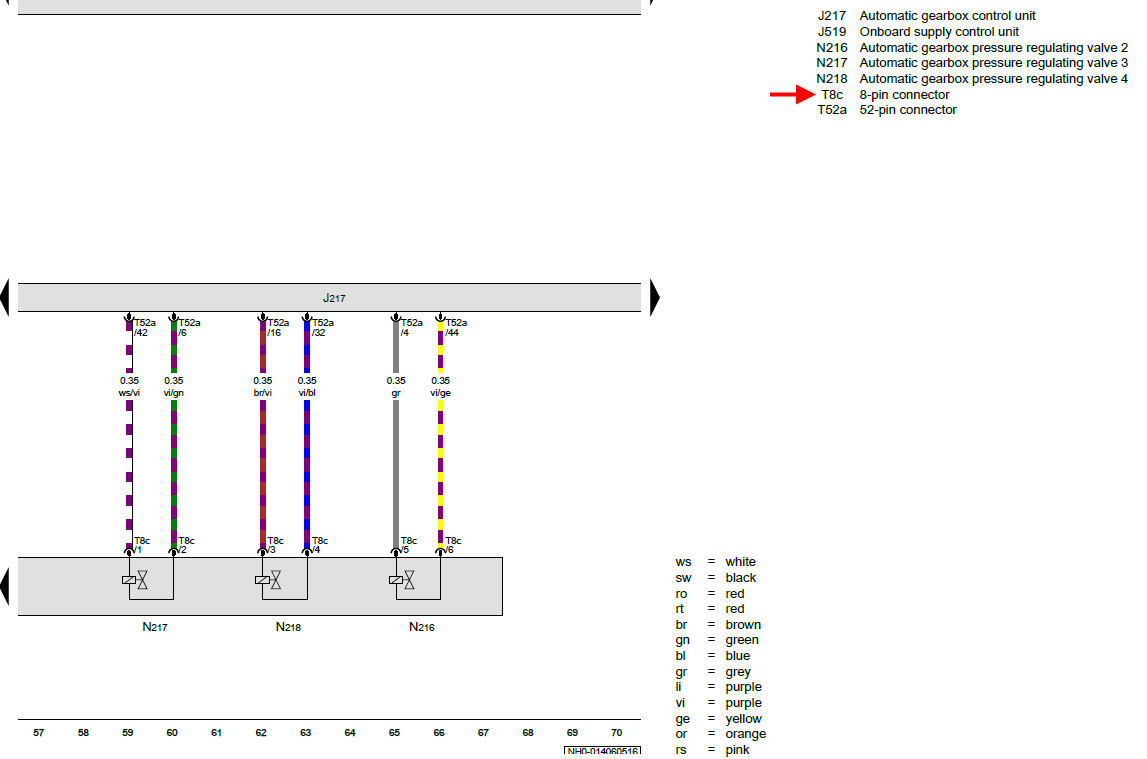Viewport: 1147px width, 759px height.
Task: Click the T52a /42 pin label
Action: (x=144, y=328)
